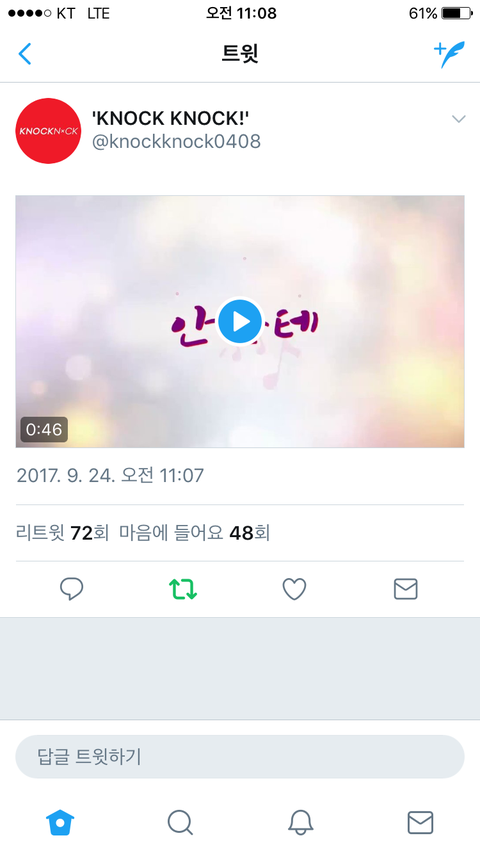Play the video with the blue play button
The height and width of the screenshot is (854, 480).
pyautogui.click(x=240, y=322)
